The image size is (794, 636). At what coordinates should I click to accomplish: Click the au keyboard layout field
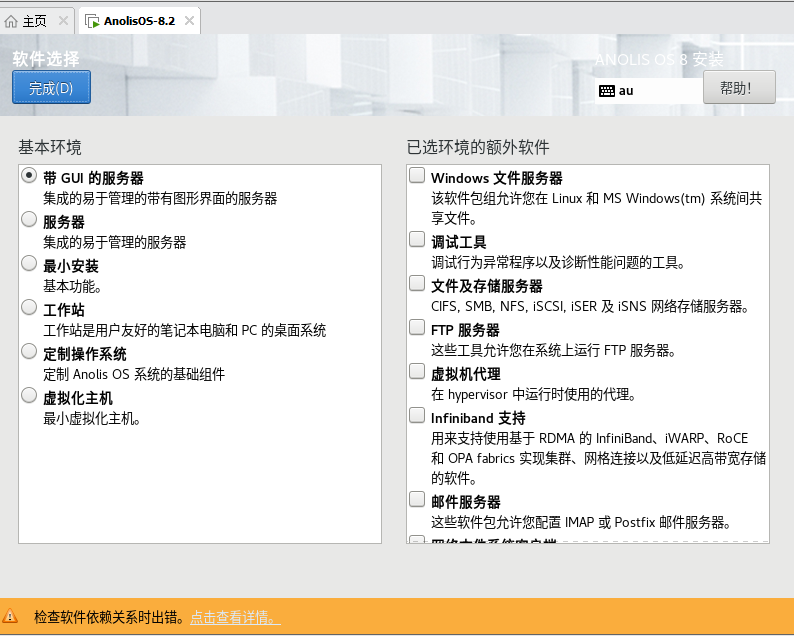[x=655, y=91]
